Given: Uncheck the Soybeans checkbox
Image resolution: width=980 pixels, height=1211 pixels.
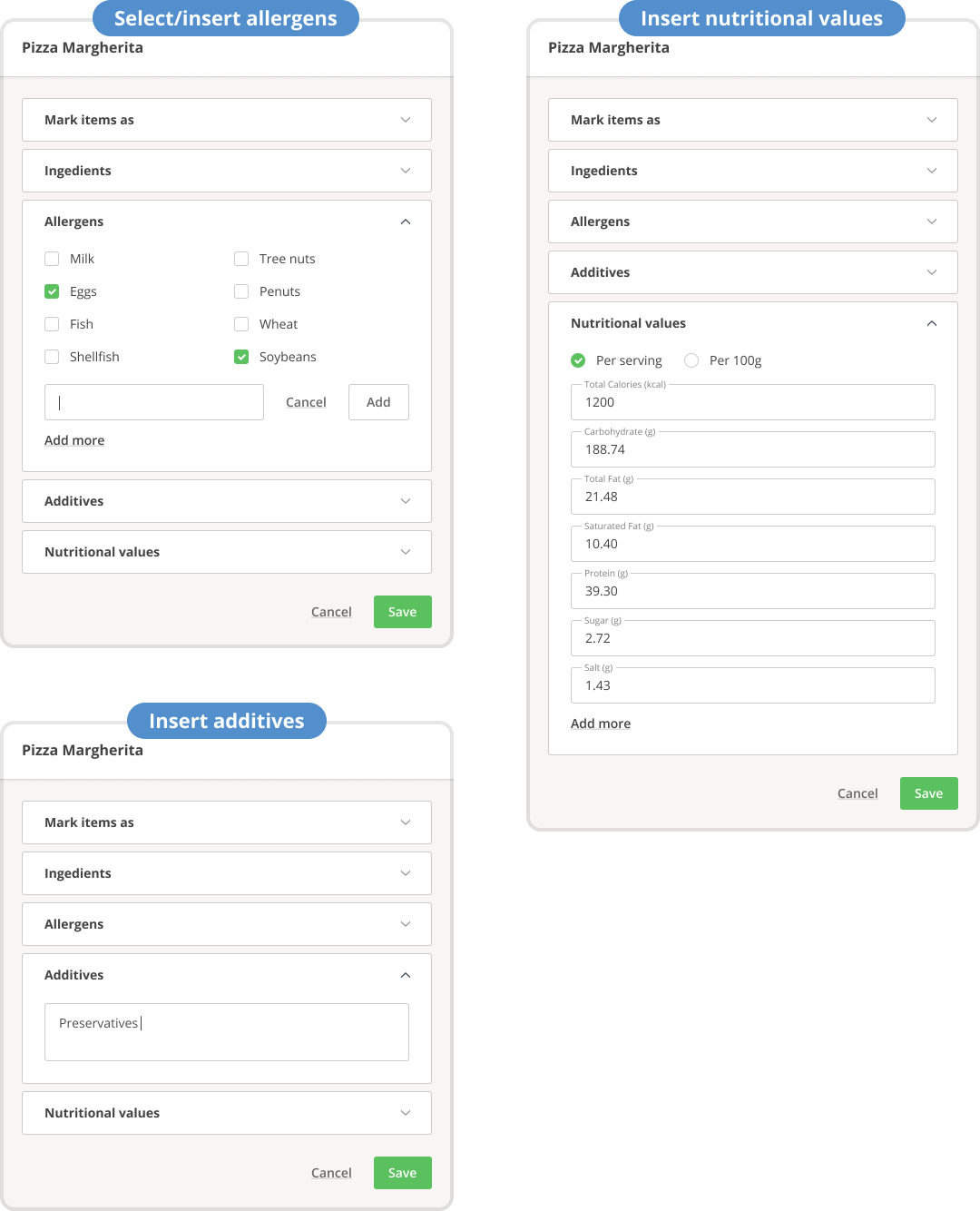Looking at the screenshot, I should tap(241, 357).
